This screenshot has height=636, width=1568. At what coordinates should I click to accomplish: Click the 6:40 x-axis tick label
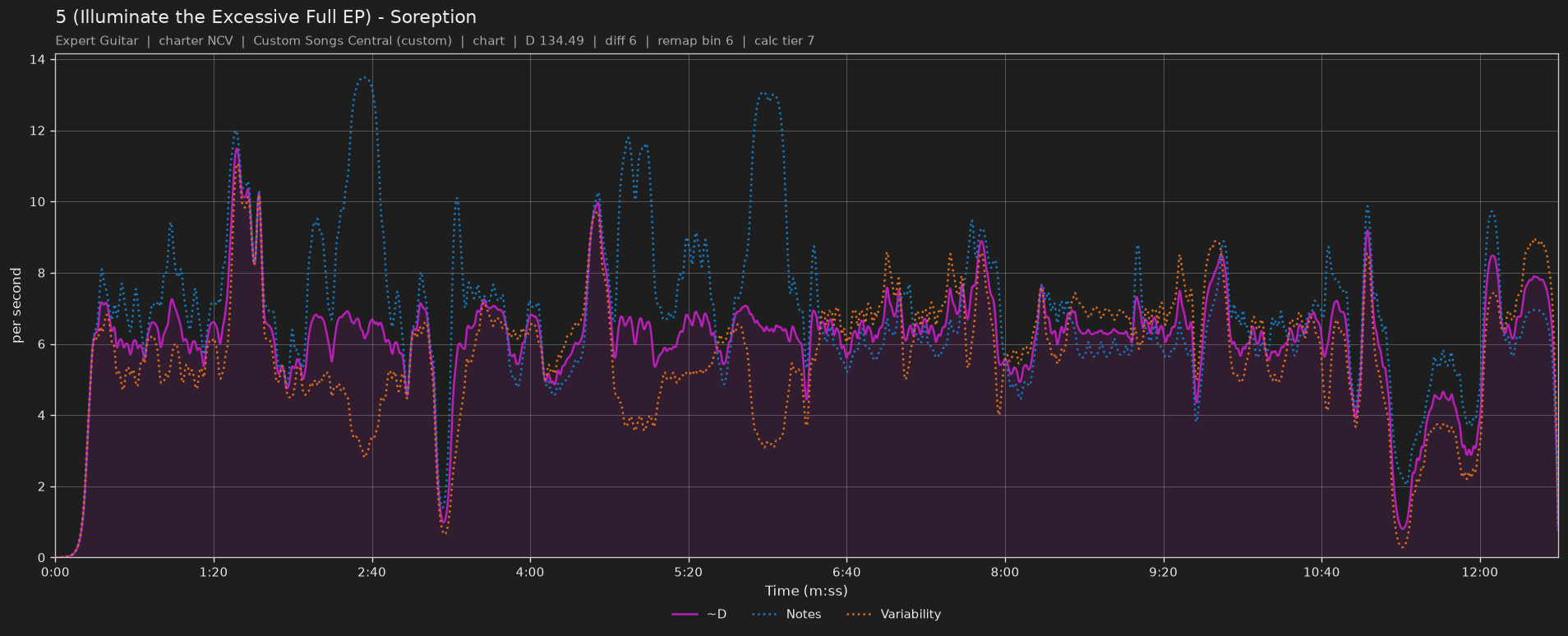846,572
